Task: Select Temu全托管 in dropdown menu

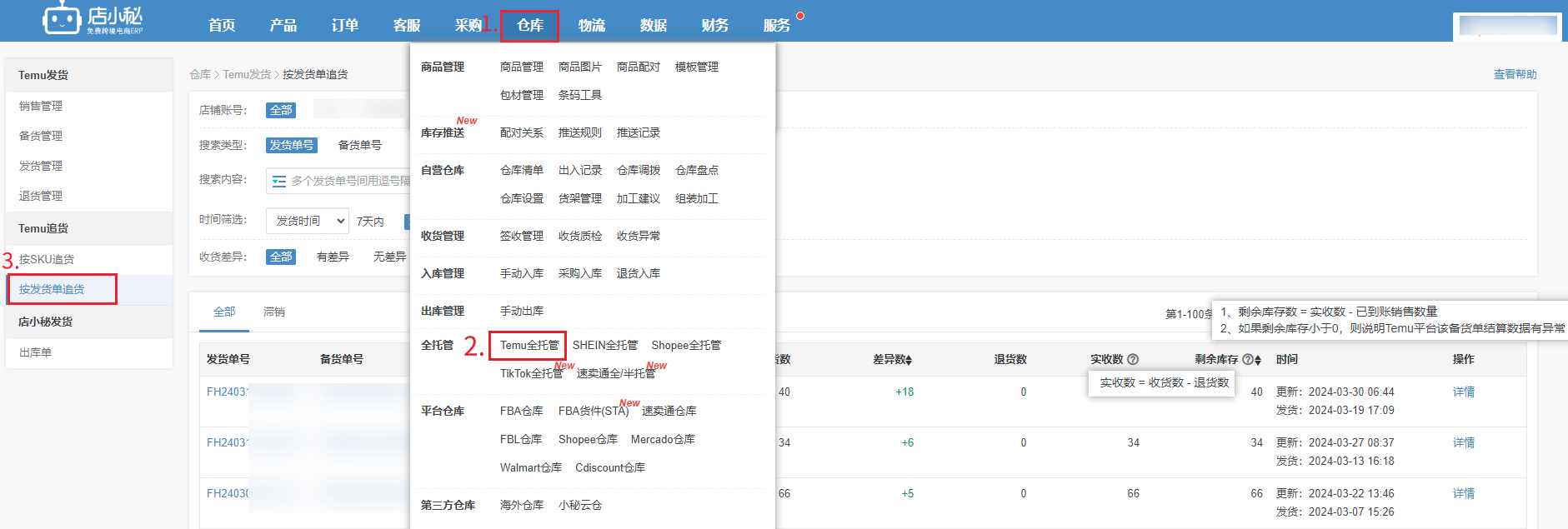Action: click(529, 345)
